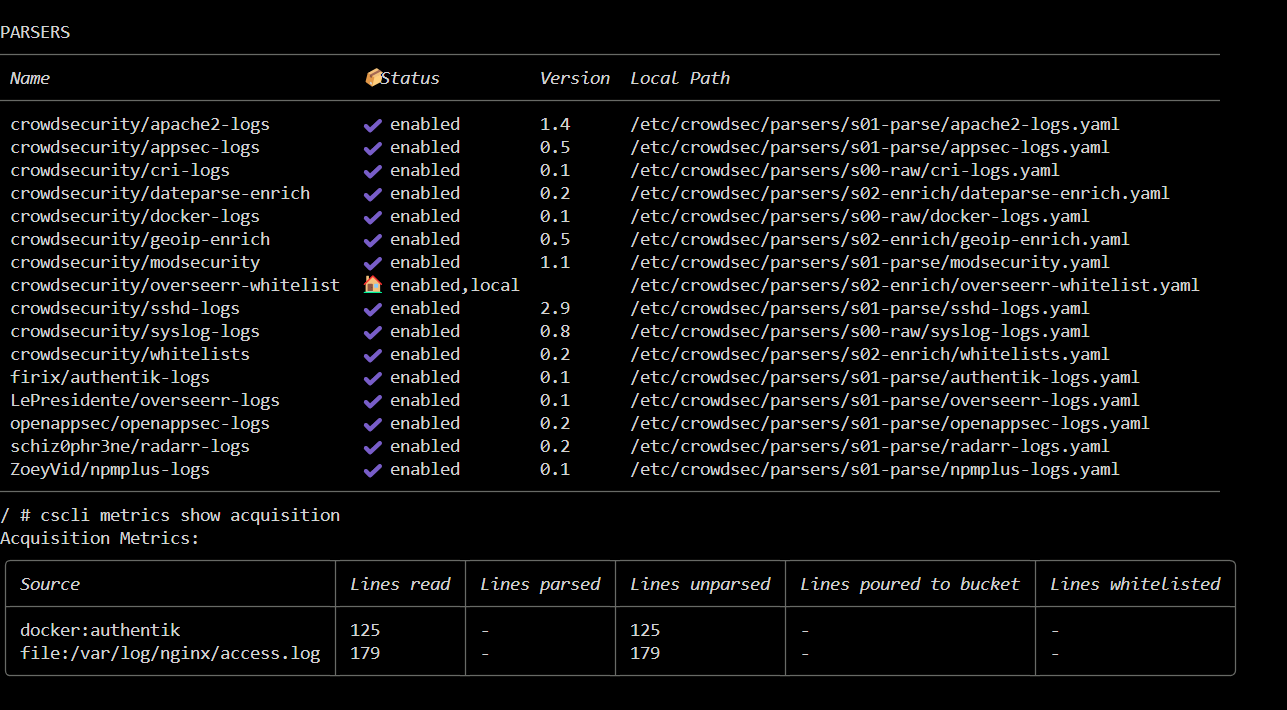Click the checkmark icon in the sshd-logs row
Screen dimensions: 1287x710
[x=373, y=309]
